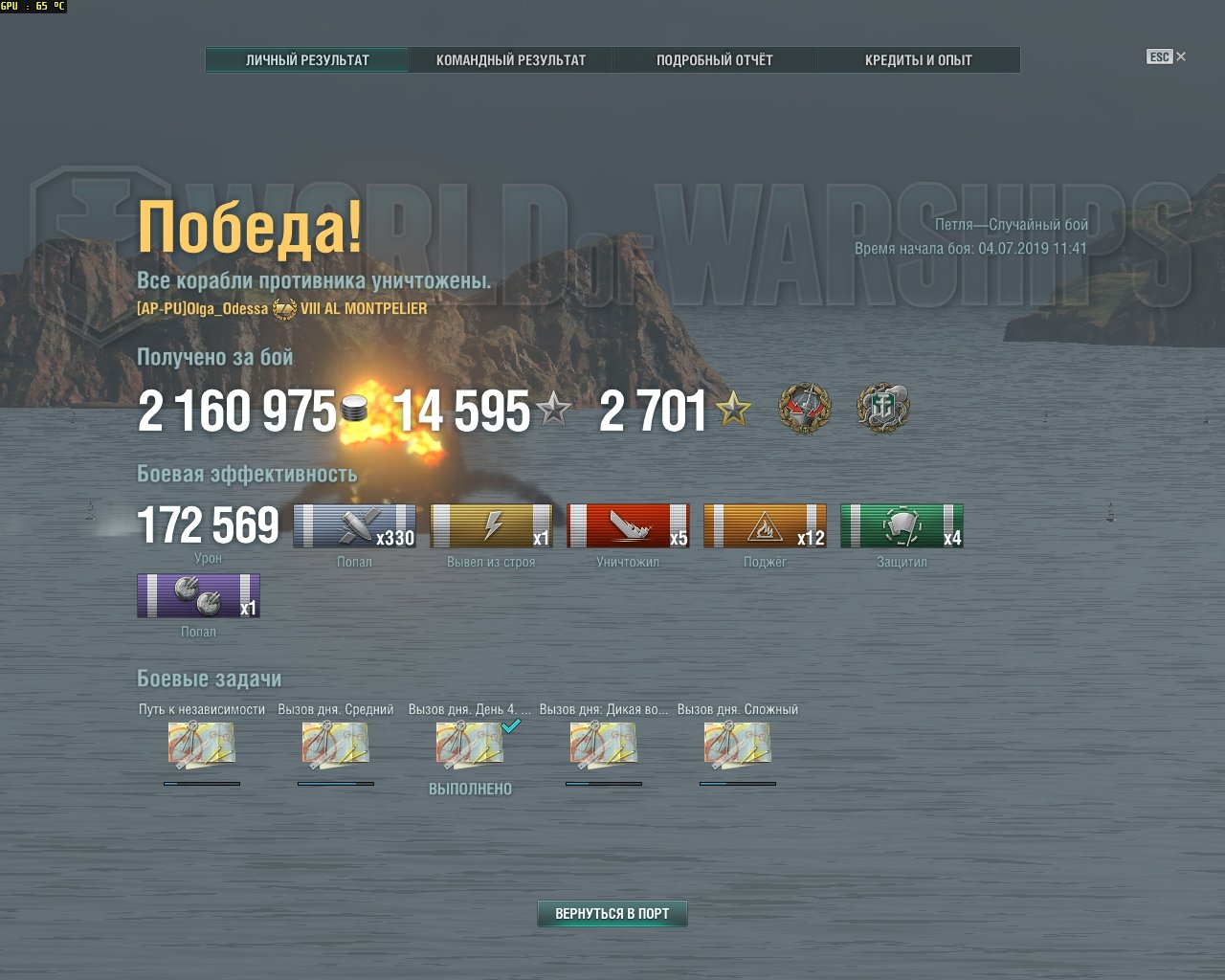Open Вызов дня. Средний mission icon
The image size is (1225, 980).
[336, 746]
